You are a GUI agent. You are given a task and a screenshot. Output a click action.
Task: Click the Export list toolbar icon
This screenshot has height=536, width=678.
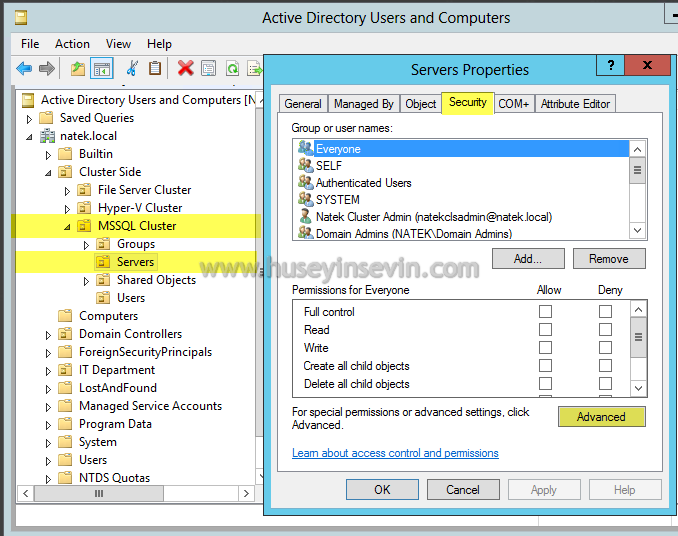255,68
